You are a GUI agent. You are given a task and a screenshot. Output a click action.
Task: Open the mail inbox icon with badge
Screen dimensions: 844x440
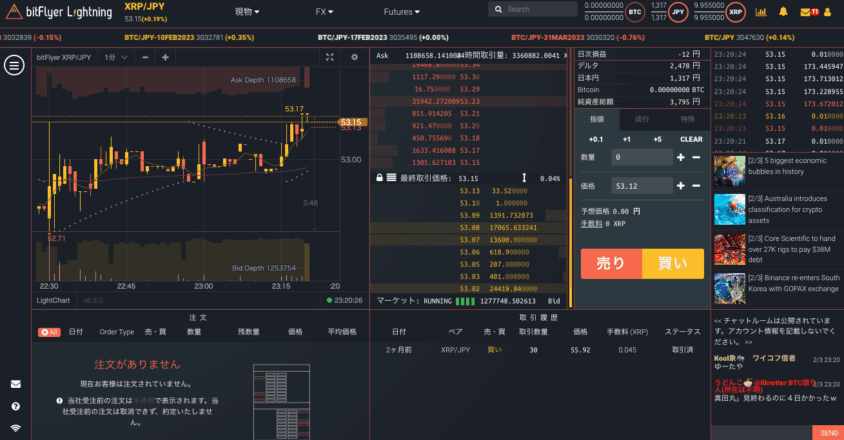807,12
